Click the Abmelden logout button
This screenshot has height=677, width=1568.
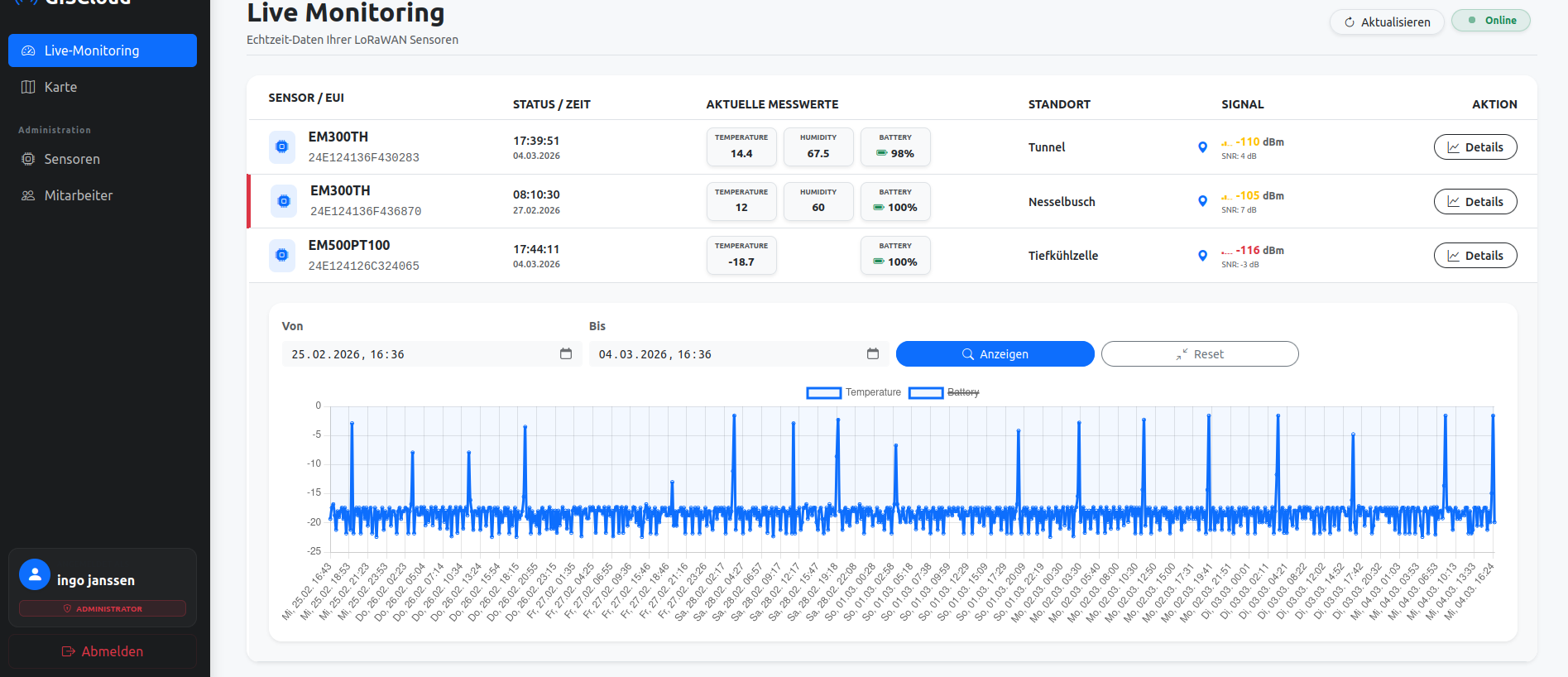pyautogui.click(x=103, y=651)
